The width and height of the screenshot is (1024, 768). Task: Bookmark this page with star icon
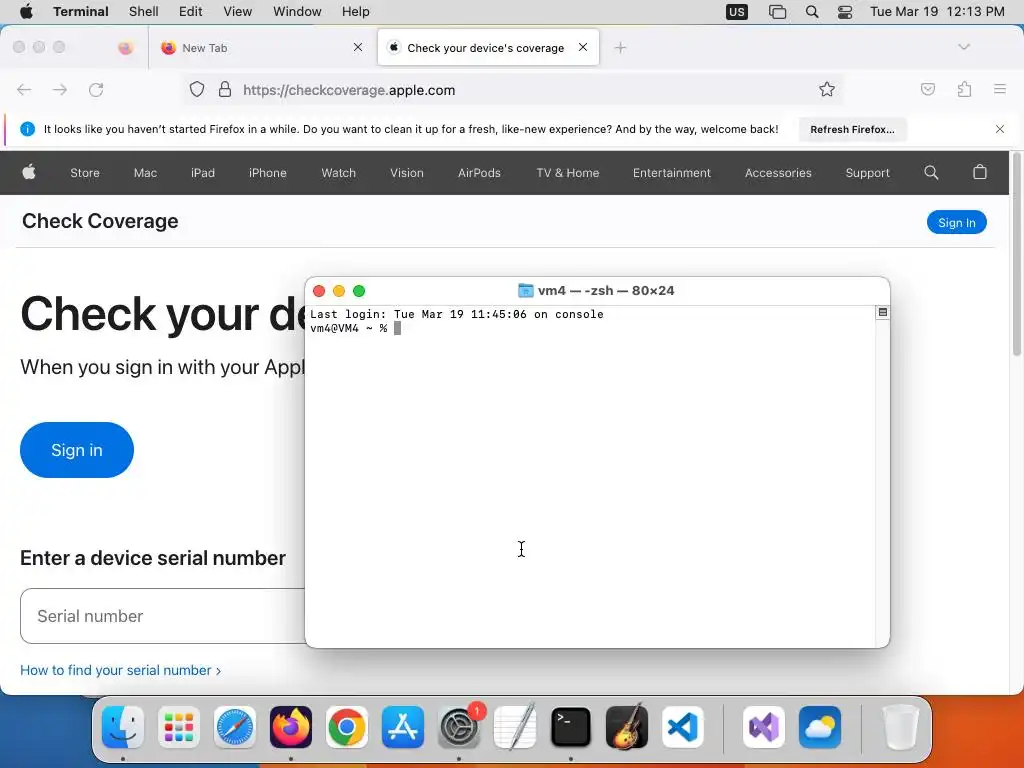coord(827,89)
